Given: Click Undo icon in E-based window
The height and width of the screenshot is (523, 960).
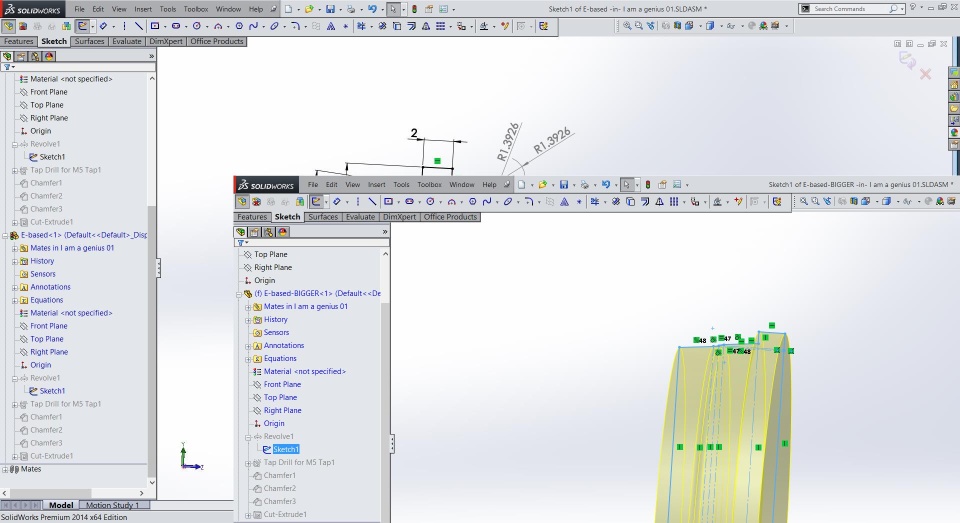Looking at the screenshot, I should click(372, 9).
